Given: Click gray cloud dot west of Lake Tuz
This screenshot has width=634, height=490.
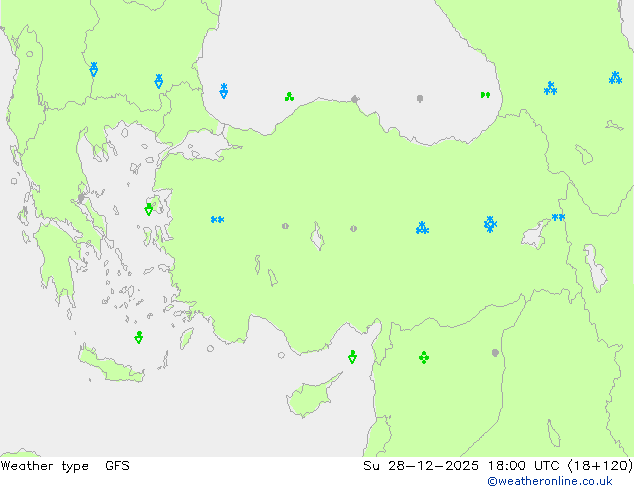Looking at the screenshot, I should [285, 226].
